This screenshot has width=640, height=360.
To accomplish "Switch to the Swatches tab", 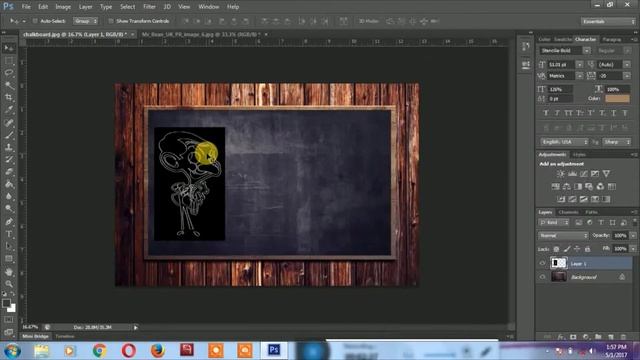I will pos(562,39).
